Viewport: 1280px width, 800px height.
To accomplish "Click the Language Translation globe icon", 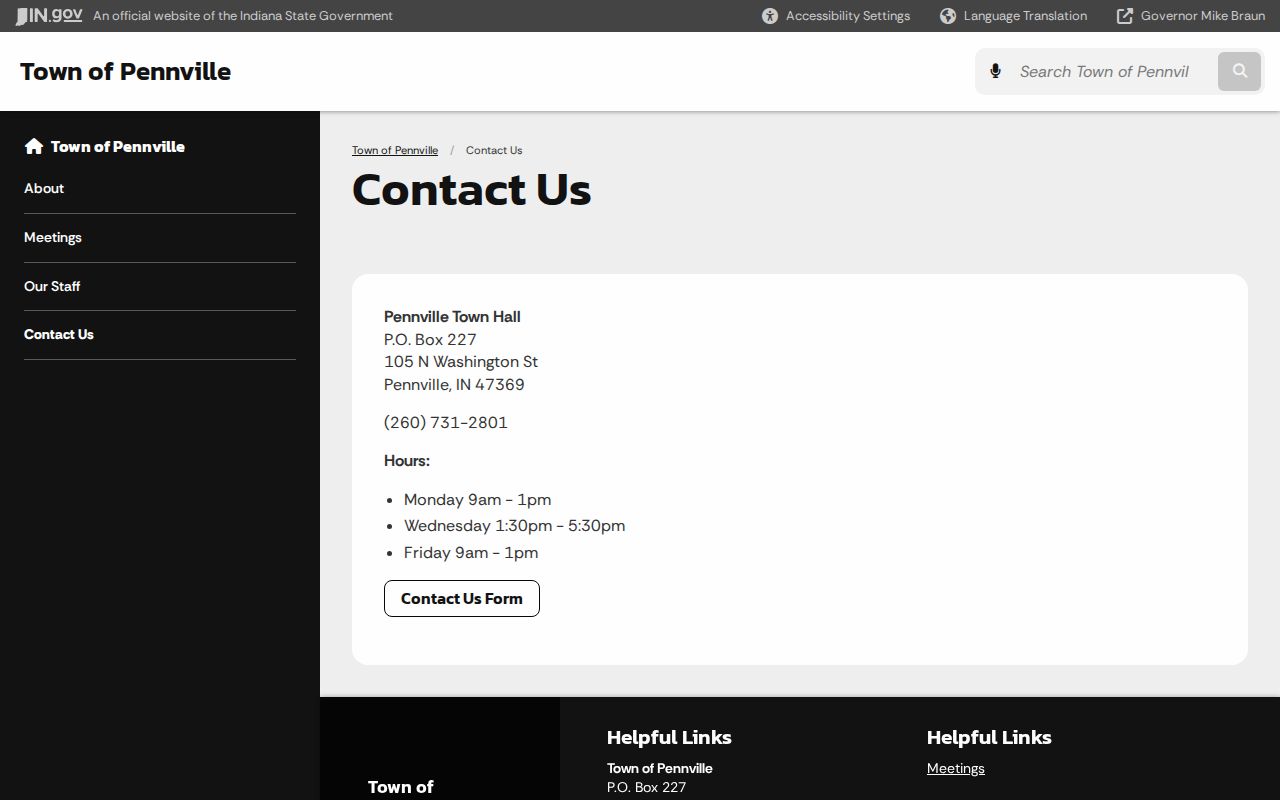I will click(x=948, y=16).
